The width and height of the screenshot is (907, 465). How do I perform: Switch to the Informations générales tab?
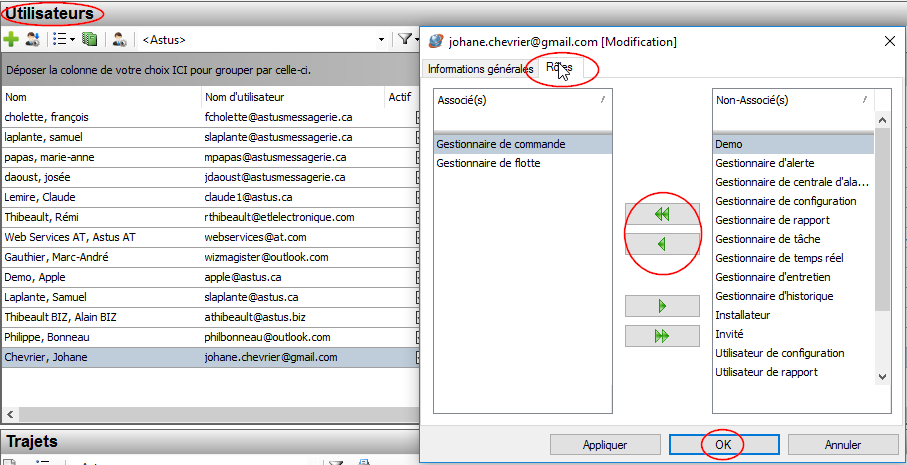(x=480, y=69)
